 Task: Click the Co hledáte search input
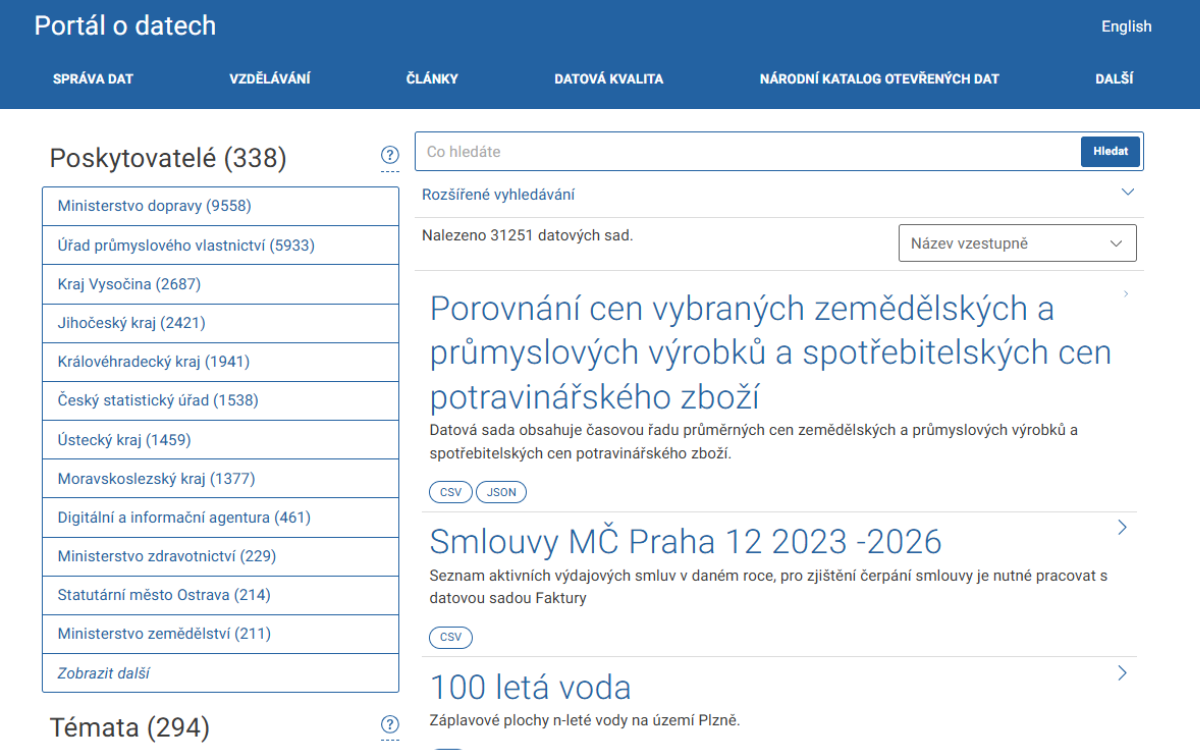[x=700, y=151]
